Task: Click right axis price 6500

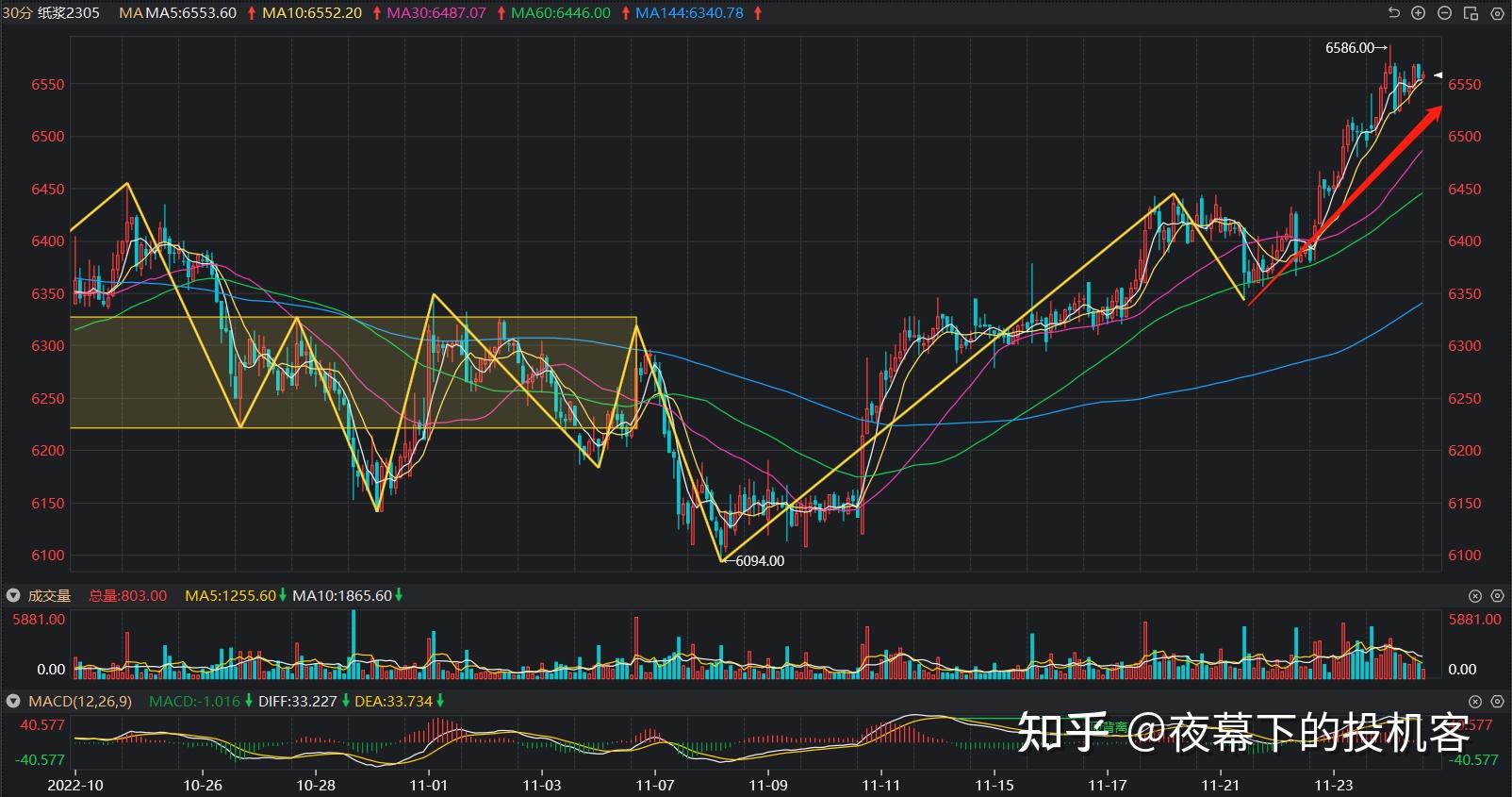Action: tap(1465, 136)
